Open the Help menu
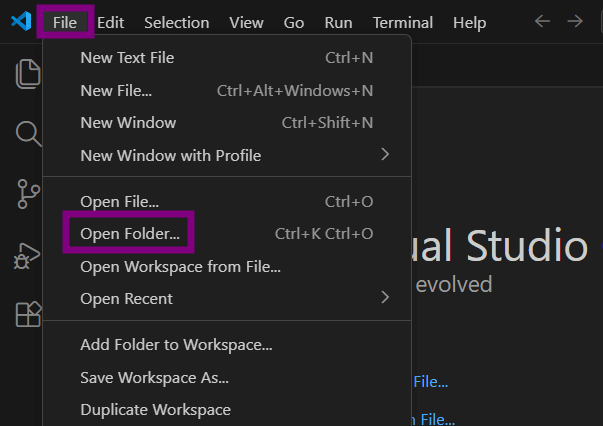This screenshot has width=603, height=426. tap(469, 22)
